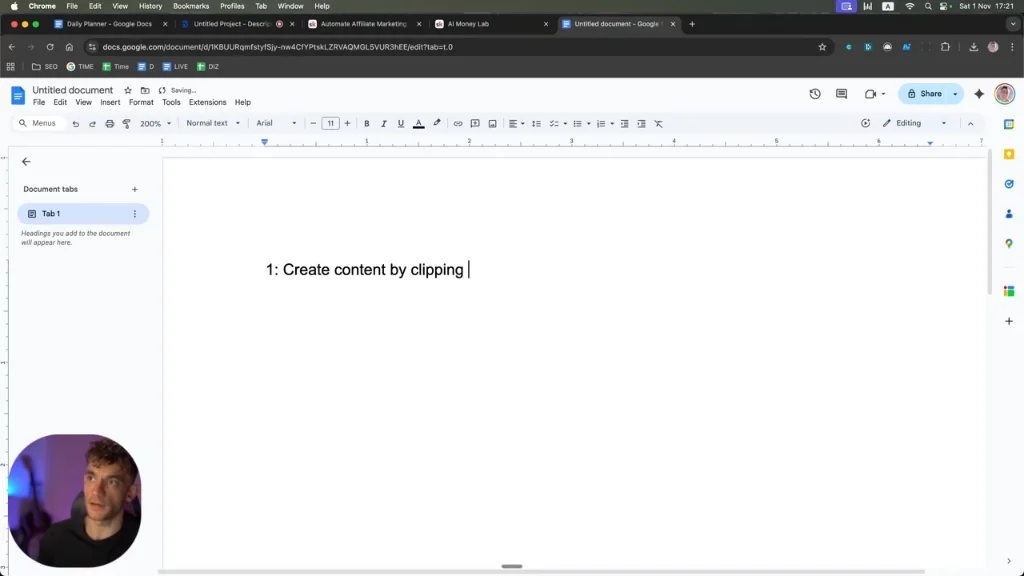Open the text color picker

click(419, 123)
